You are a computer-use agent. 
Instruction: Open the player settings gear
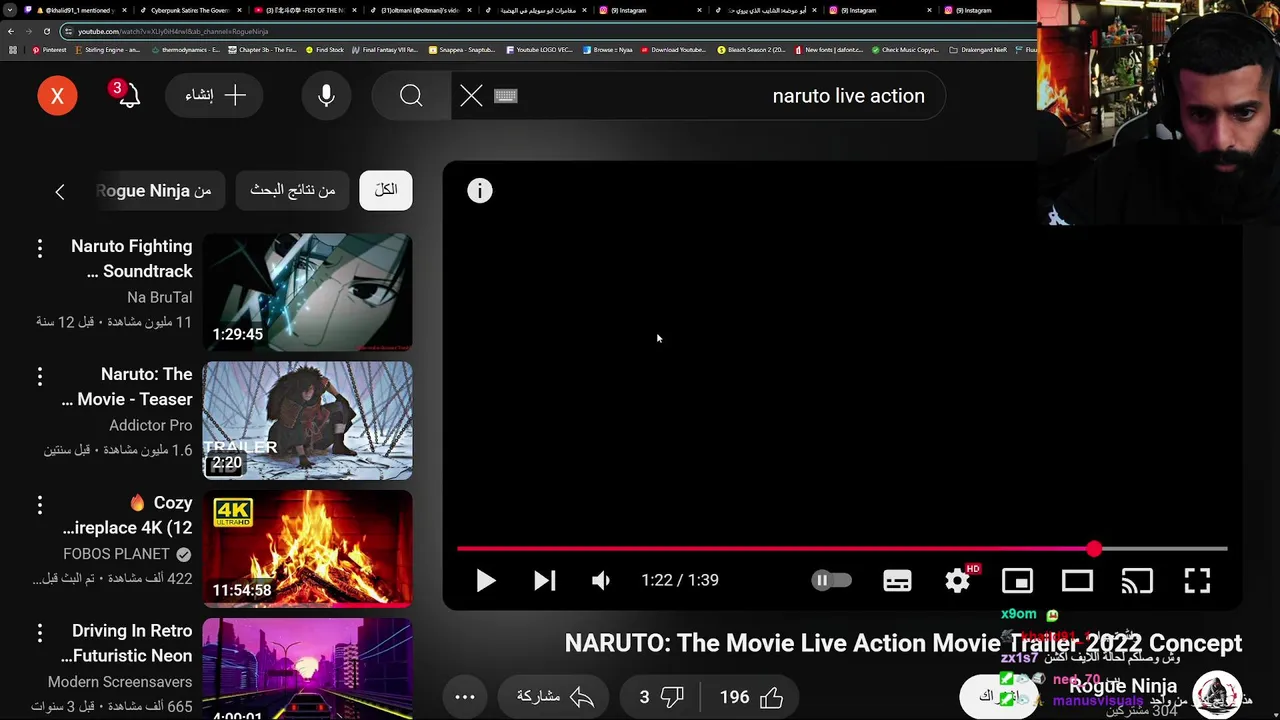coord(958,580)
